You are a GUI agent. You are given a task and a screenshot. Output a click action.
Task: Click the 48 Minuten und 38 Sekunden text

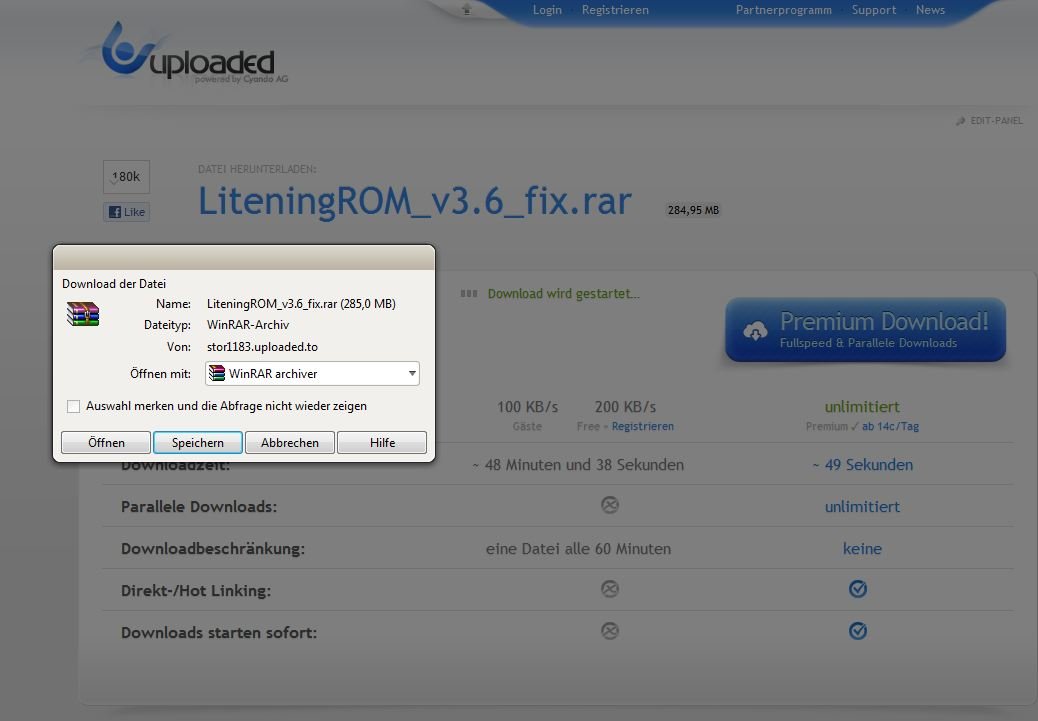pyautogui.click(x=578, y=465)
